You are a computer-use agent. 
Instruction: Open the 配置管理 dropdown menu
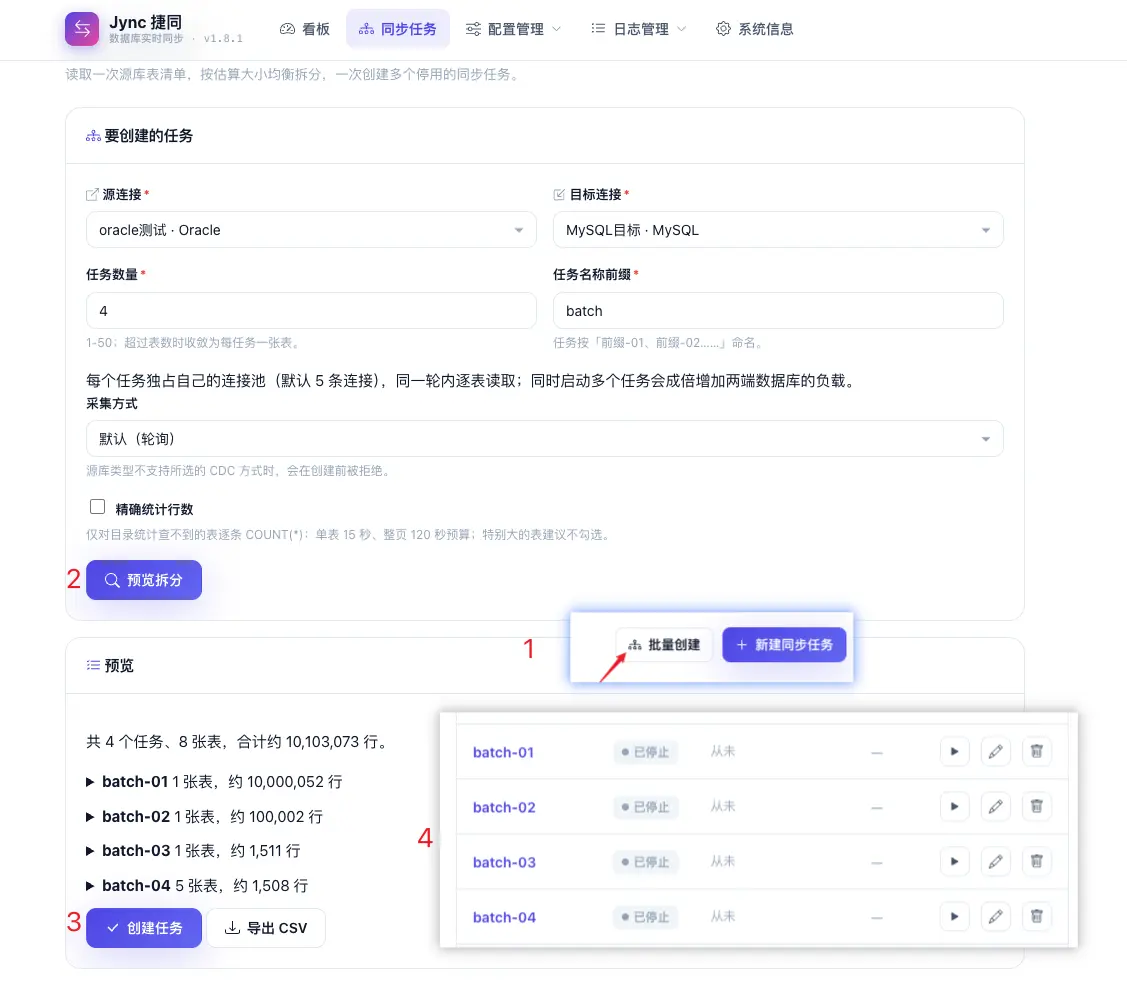[x=513, y=29]
